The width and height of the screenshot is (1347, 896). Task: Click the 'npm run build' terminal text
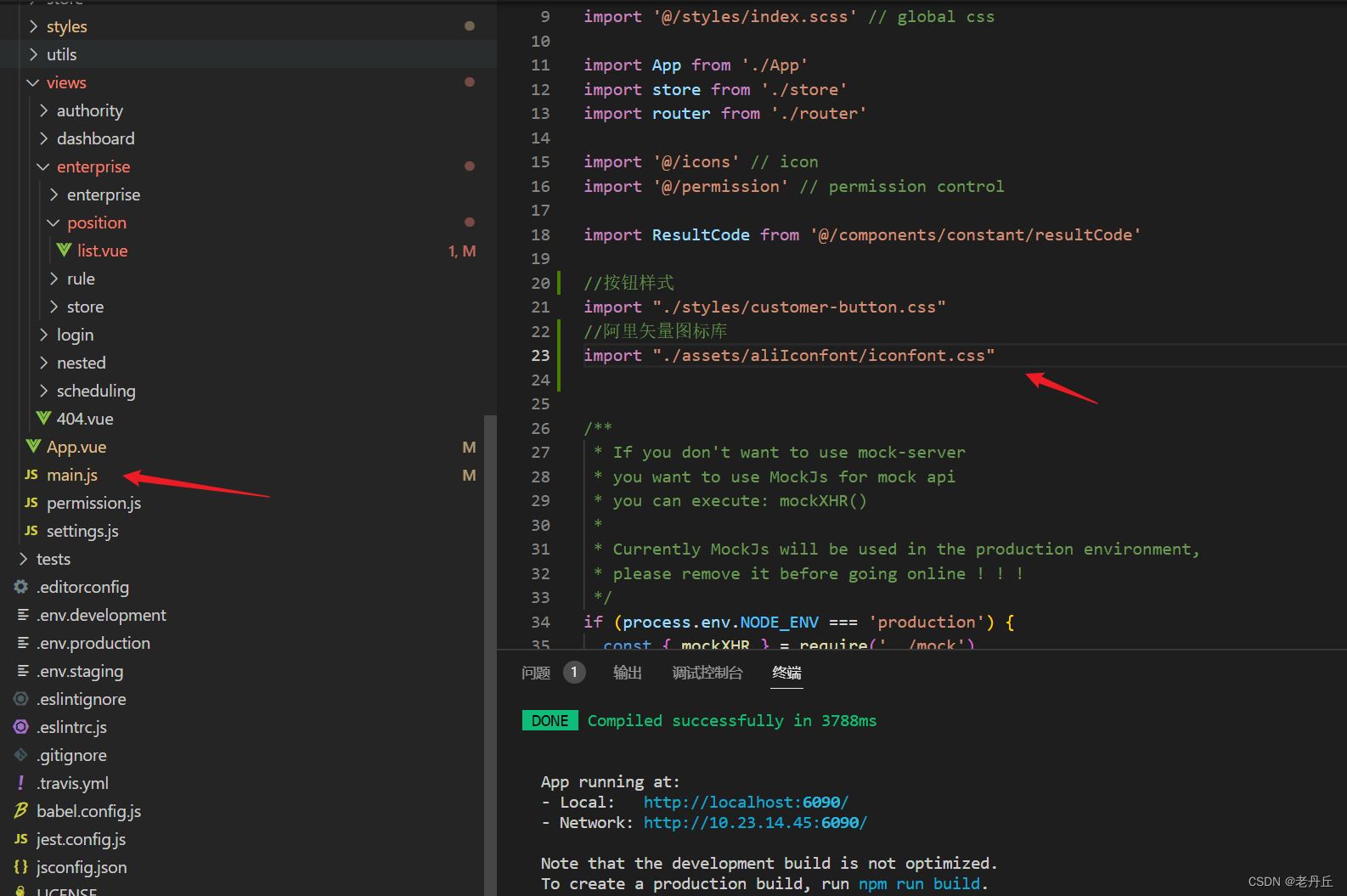[919, 883]
